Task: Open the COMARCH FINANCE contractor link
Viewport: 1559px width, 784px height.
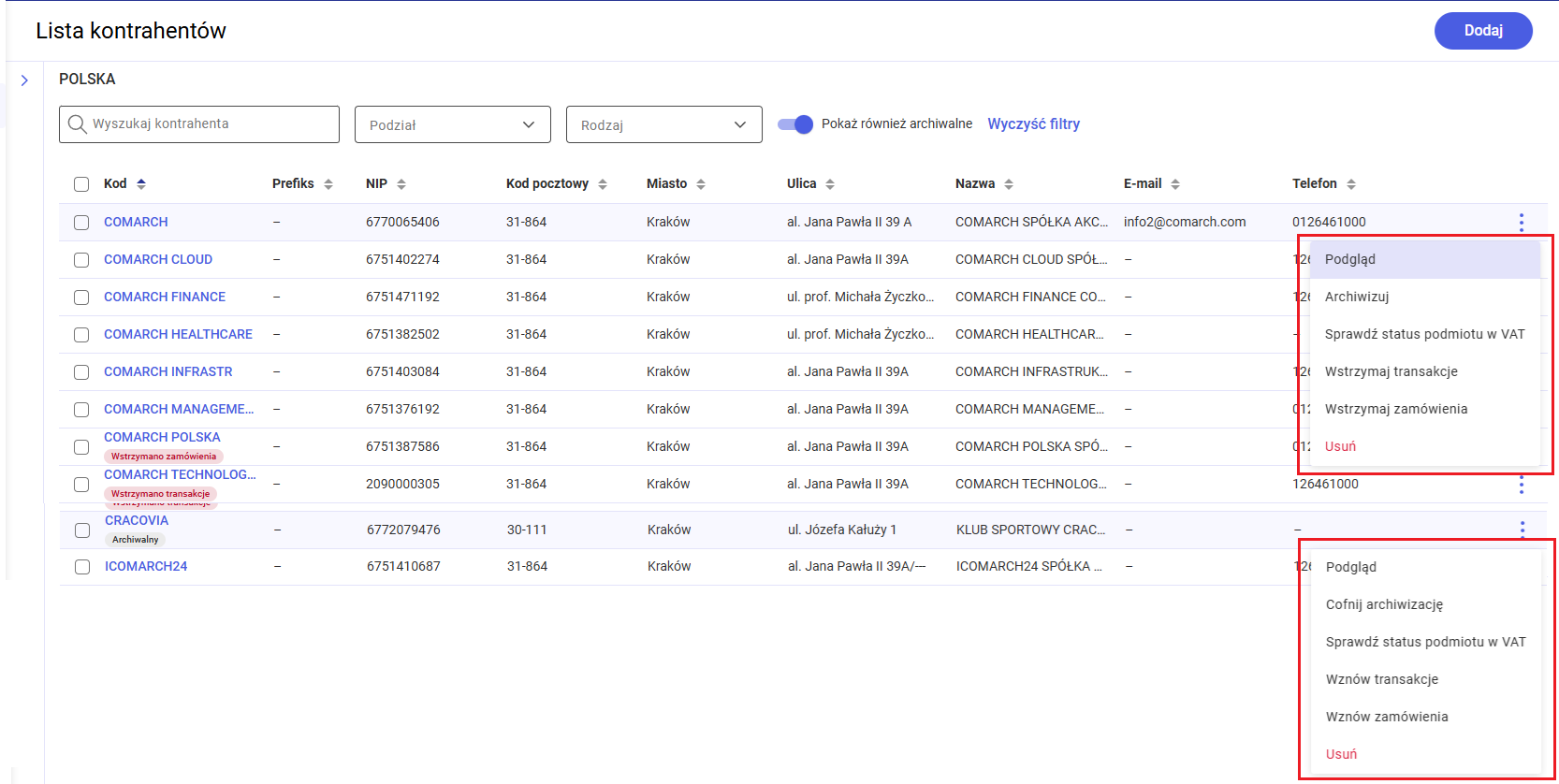Action: pos(165,297)
